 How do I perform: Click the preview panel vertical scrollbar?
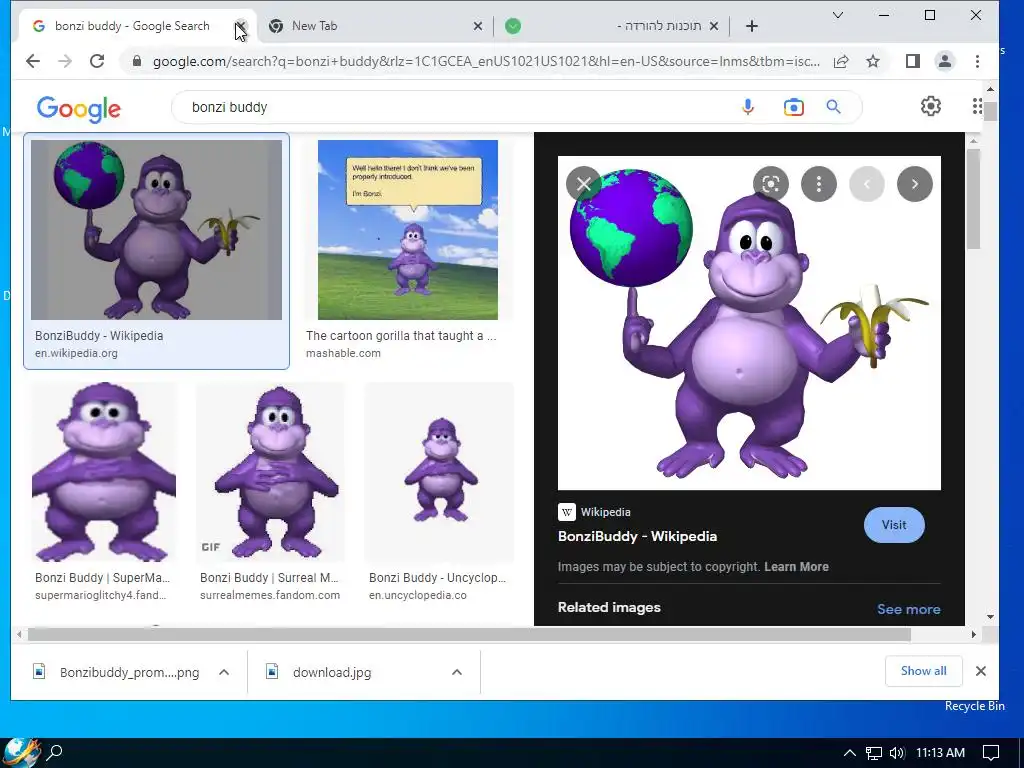973,199
